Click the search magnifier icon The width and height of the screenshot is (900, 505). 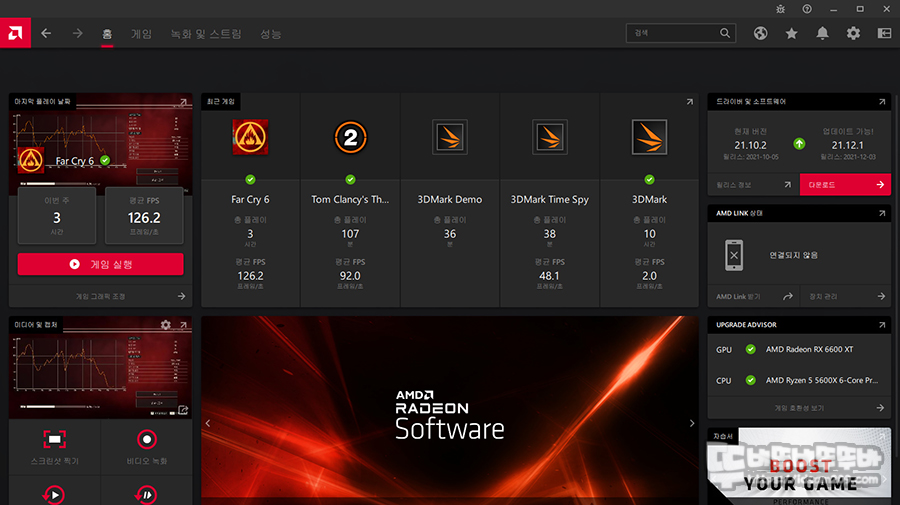(725, 33)
